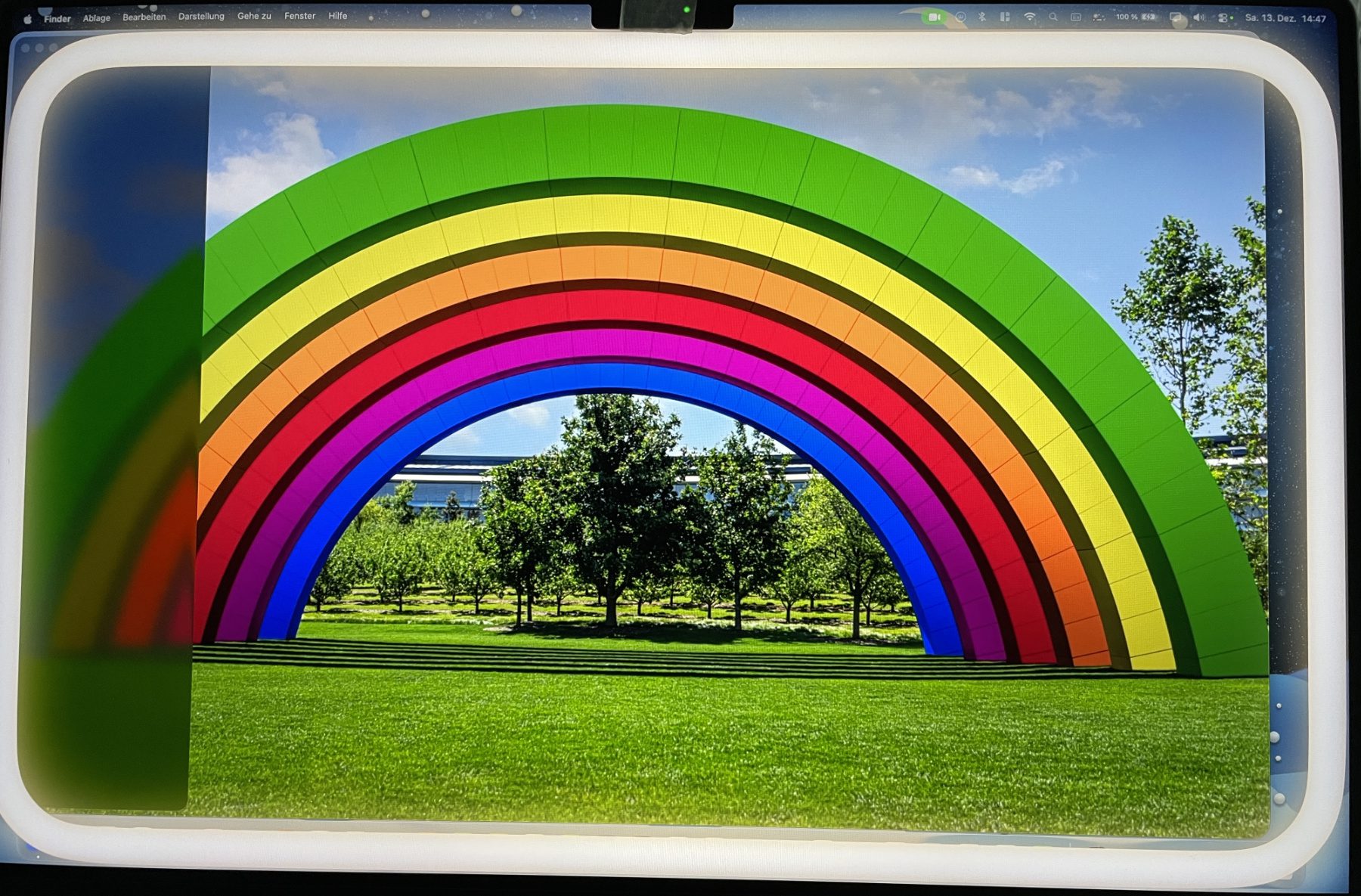The height and width of the screenshot is (896, 1361).
Task: Open the Apple menu
Action: (x=28, y=20)
